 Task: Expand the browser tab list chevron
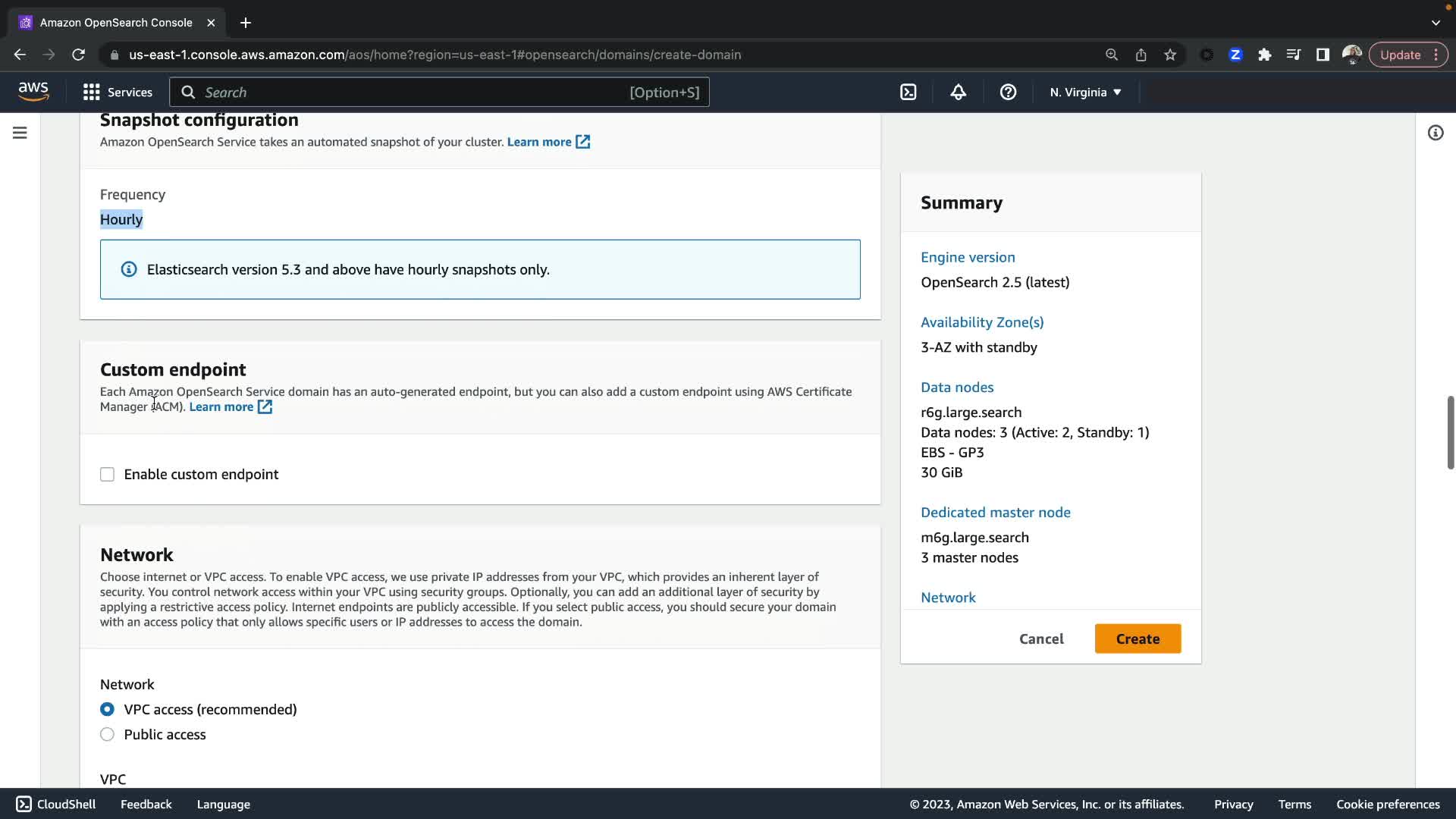click(x=1435, y=23)
